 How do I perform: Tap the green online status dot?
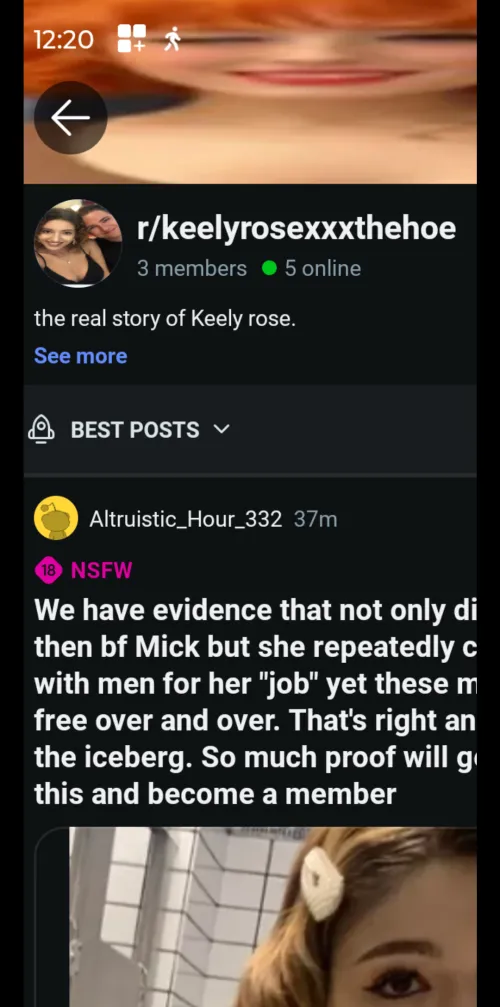point(270,268)
